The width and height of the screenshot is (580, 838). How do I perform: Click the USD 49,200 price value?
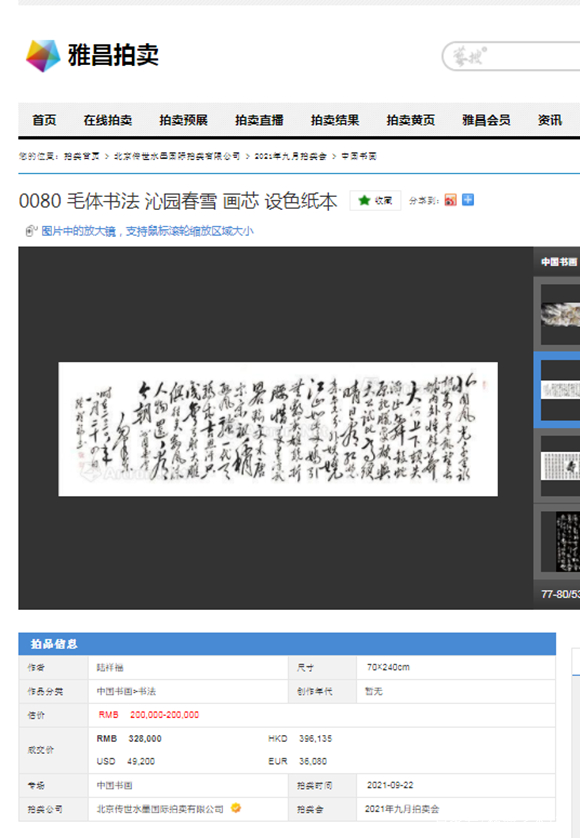[126, 761]
